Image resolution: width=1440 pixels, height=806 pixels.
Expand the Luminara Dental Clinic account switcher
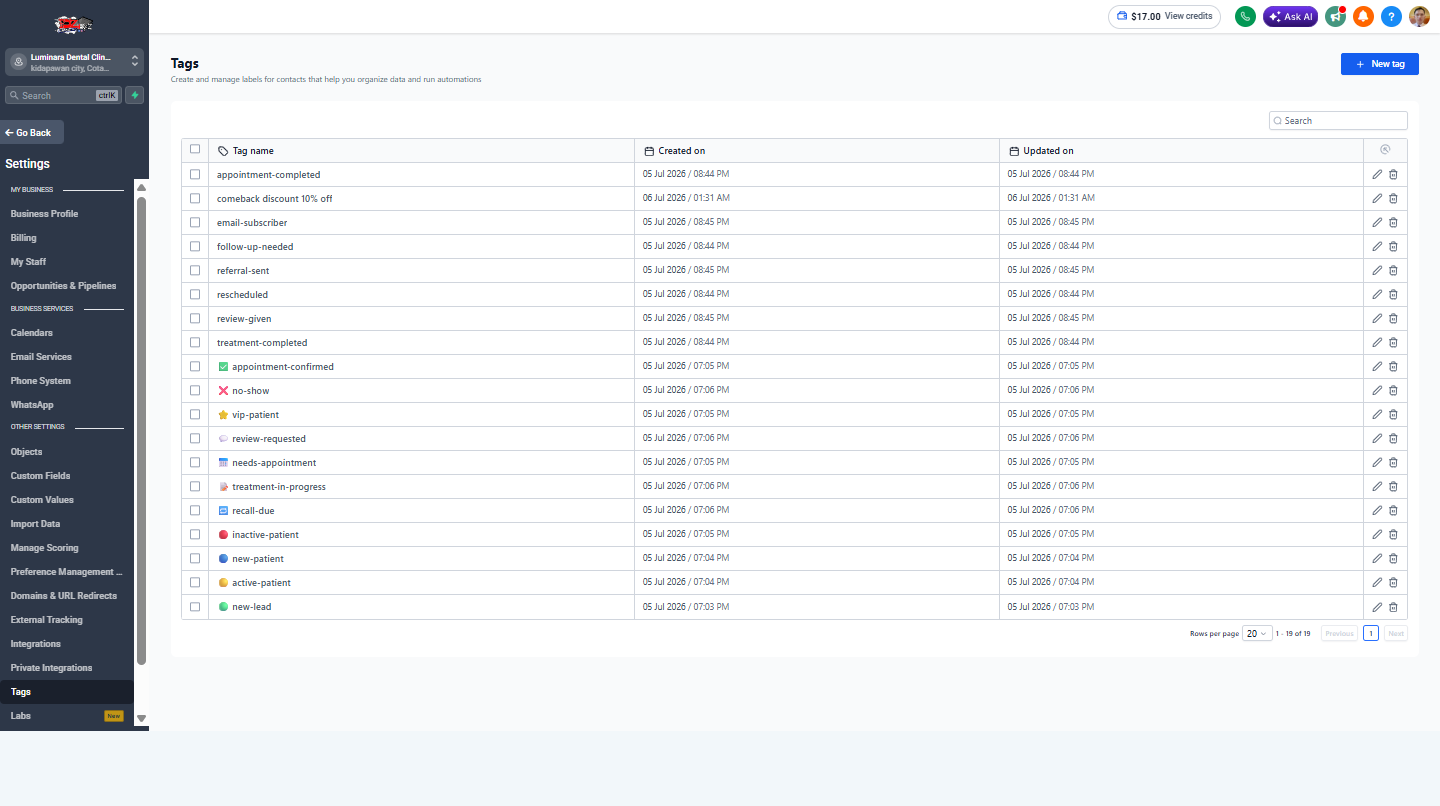point(74,62)
